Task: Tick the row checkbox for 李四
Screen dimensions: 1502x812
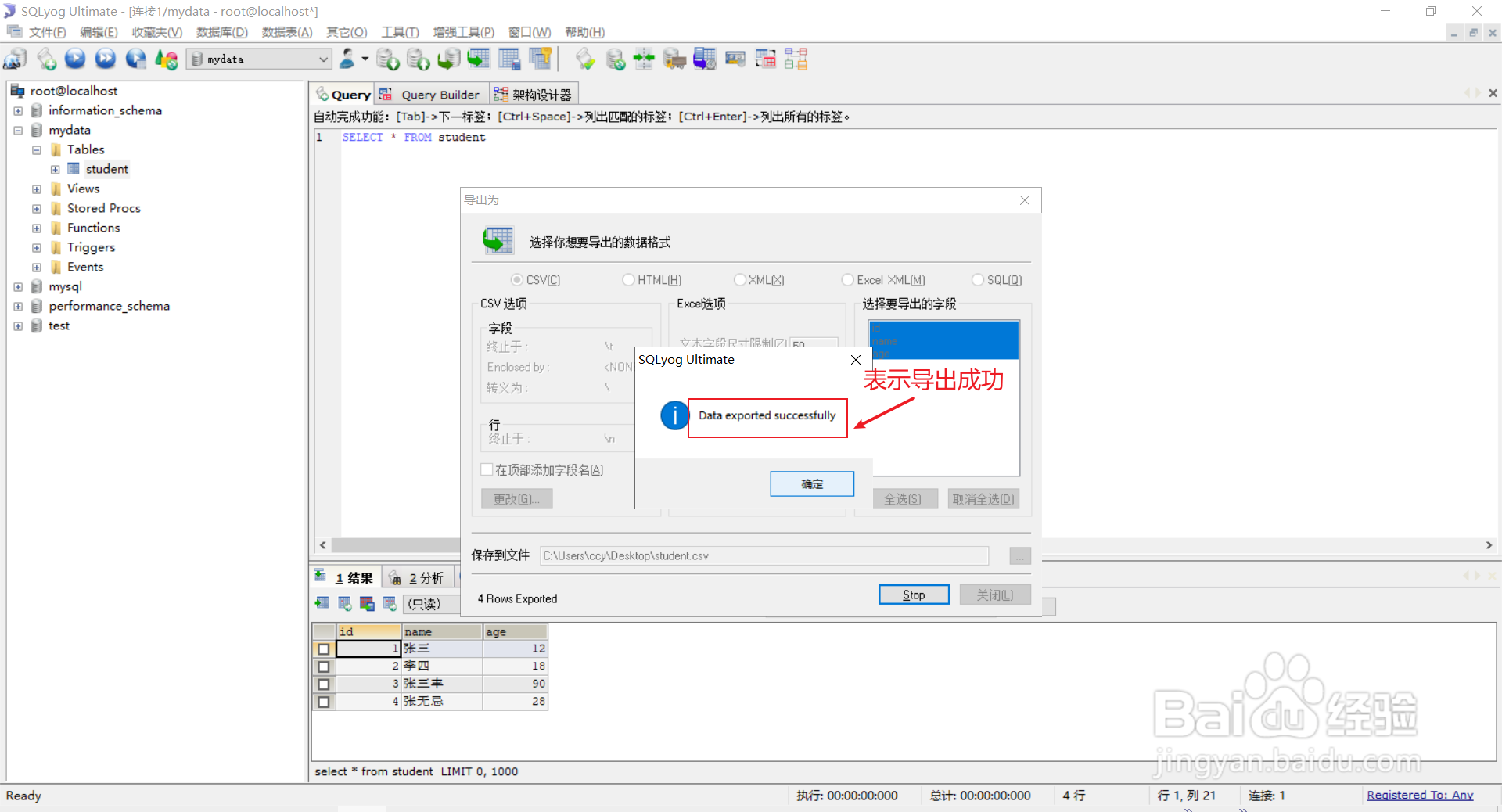Action: [x=323, y=666]
